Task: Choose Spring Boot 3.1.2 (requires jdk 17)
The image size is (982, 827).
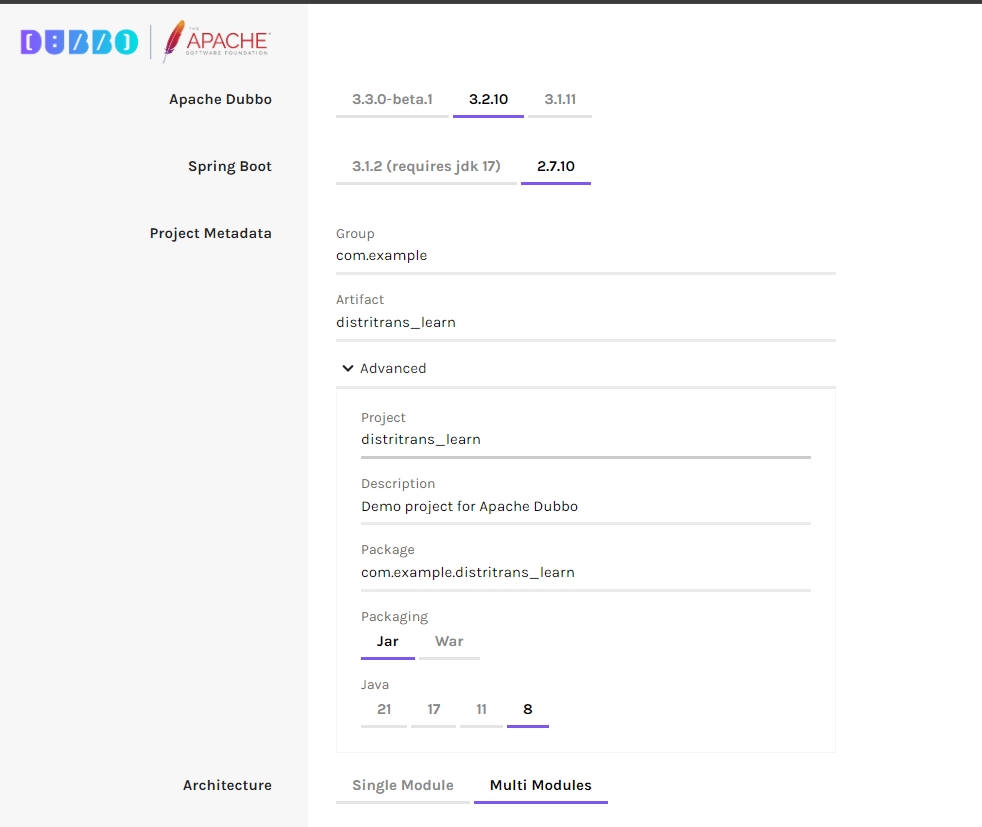Action: tap(426, 167)
